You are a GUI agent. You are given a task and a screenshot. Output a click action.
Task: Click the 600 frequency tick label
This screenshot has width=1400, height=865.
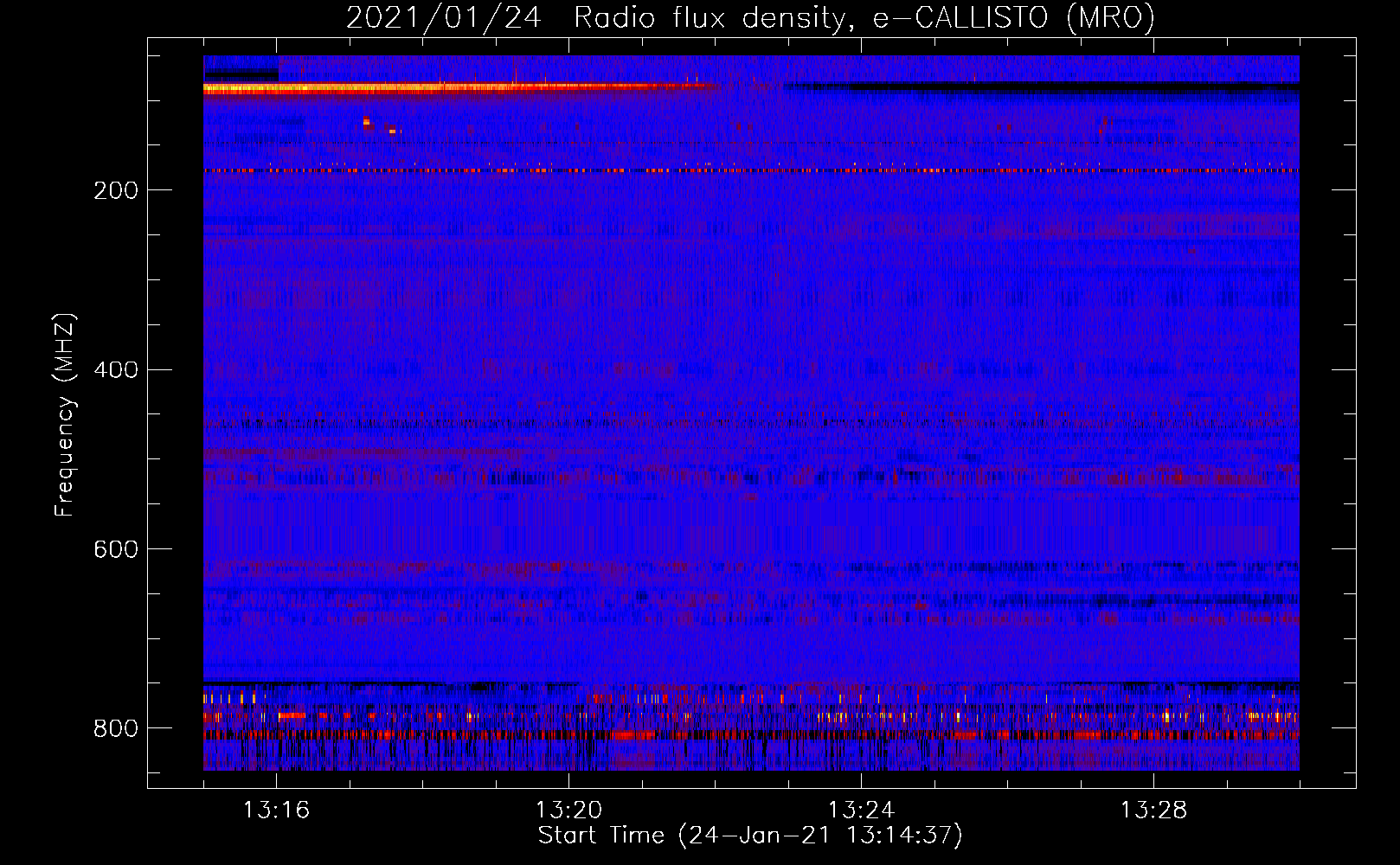point(116,550)
